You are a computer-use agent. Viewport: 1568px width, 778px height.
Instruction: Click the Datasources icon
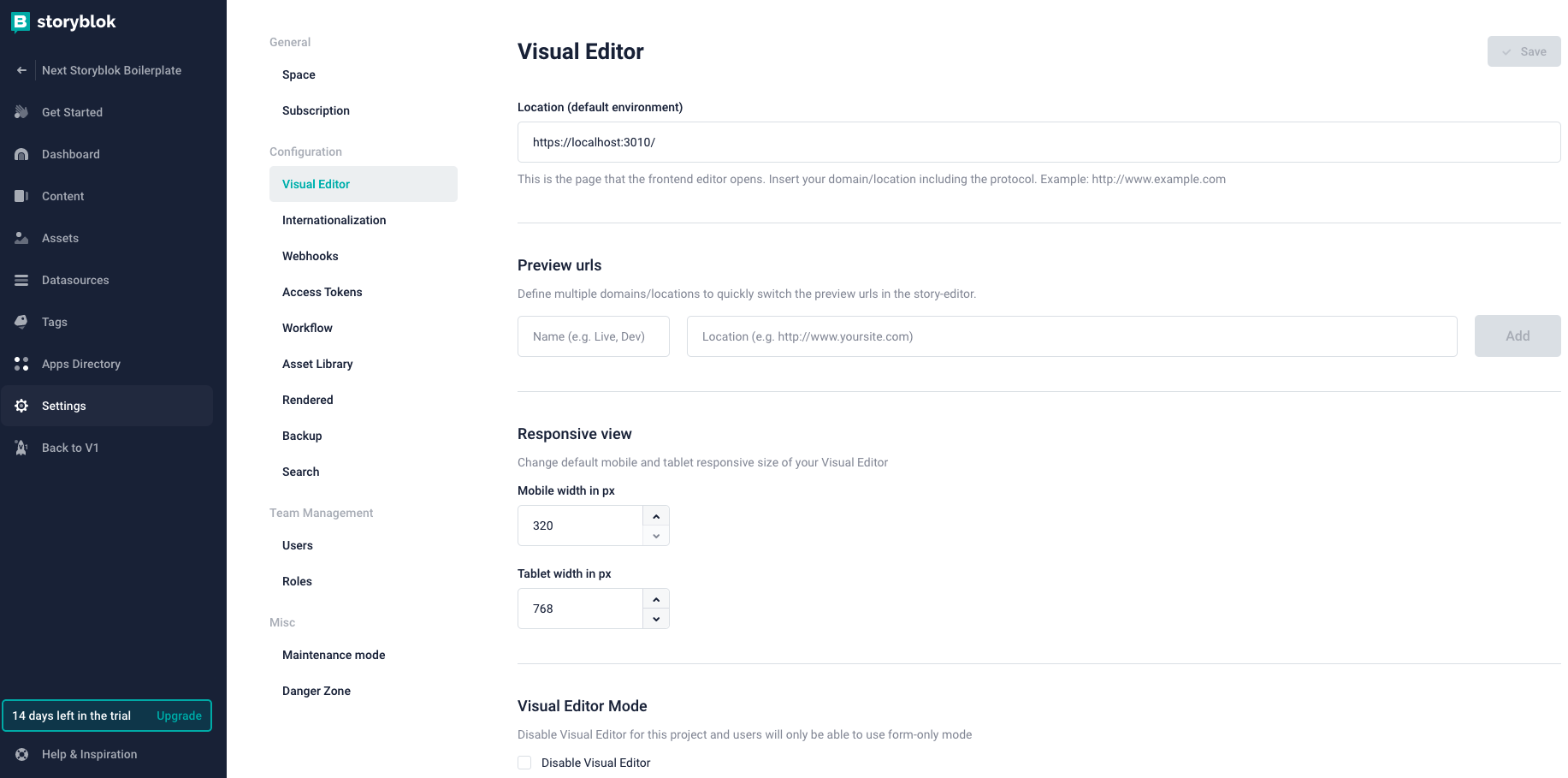[21, 280]
